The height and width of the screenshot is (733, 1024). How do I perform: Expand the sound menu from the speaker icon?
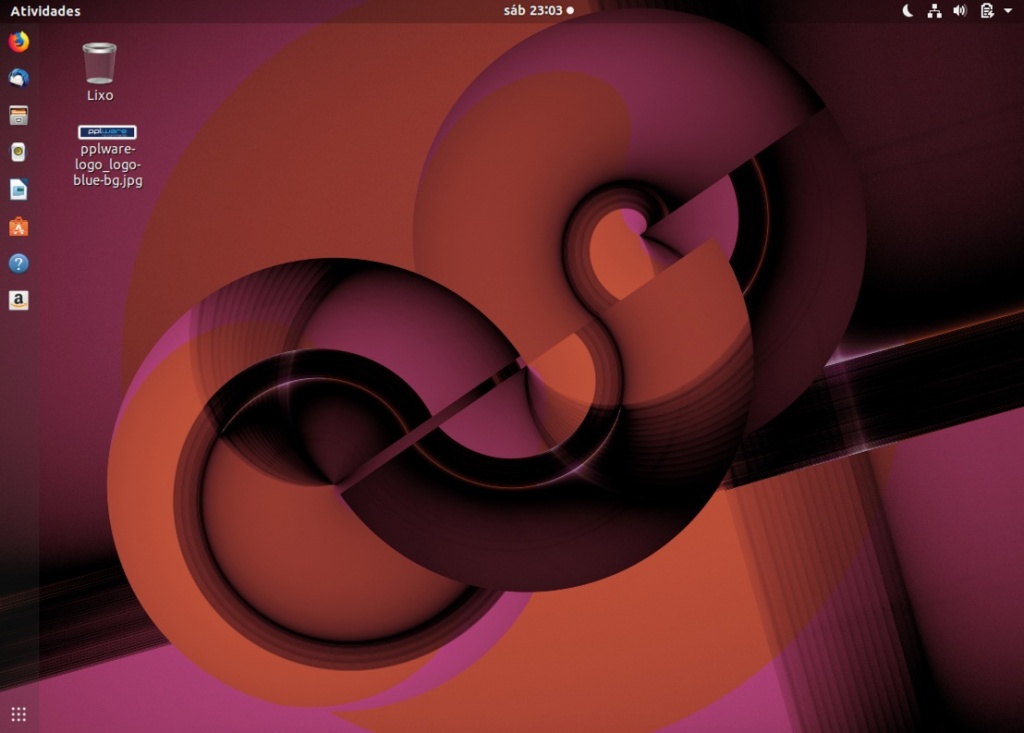tap(960, 11)
